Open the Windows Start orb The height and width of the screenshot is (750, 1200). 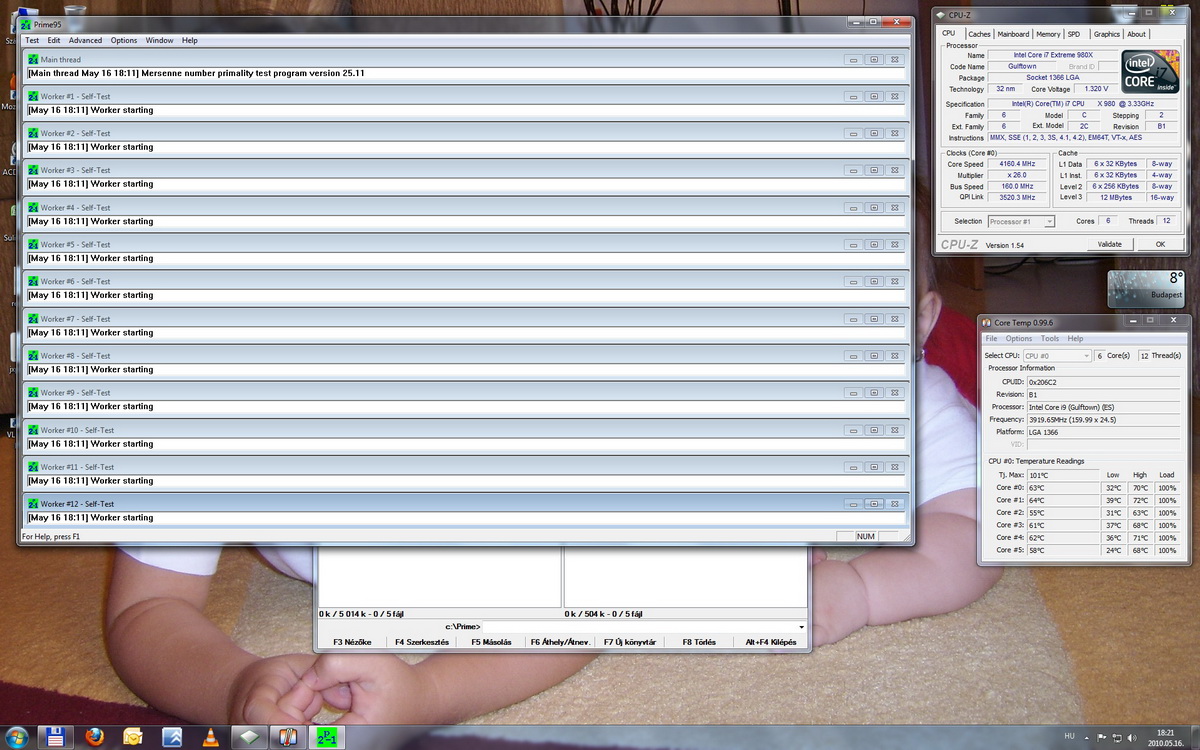click(16, 737)
